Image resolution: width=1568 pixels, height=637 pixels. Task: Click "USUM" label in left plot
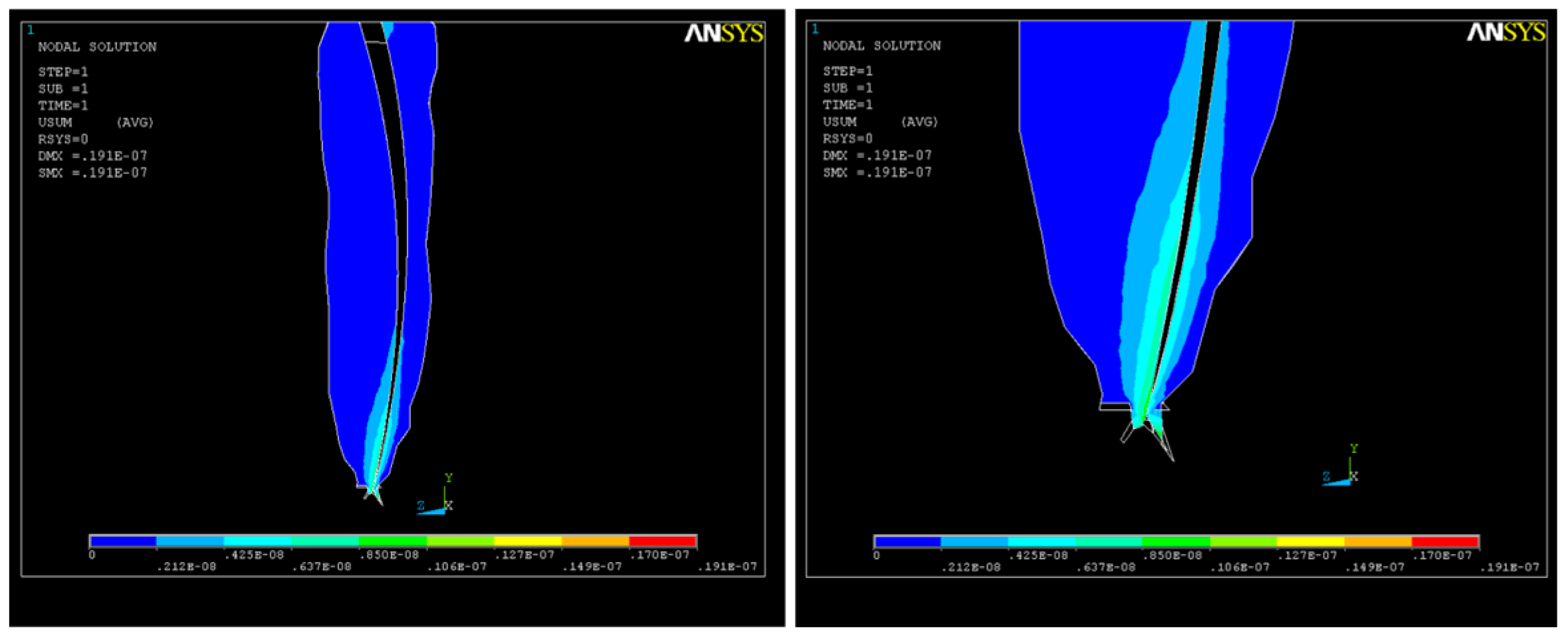point(55,123)
